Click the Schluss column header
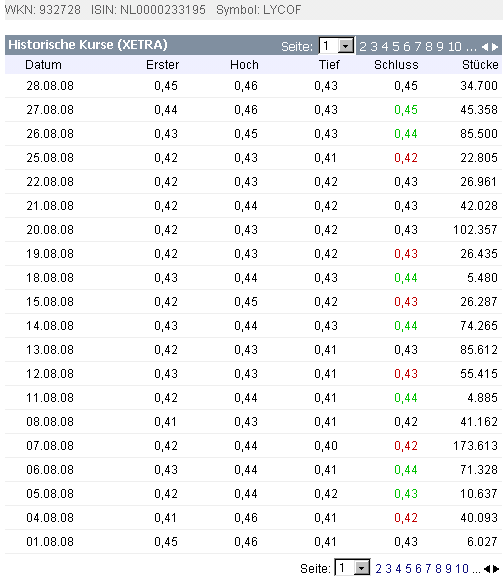The image size is (503, 581). pos(396,65)
